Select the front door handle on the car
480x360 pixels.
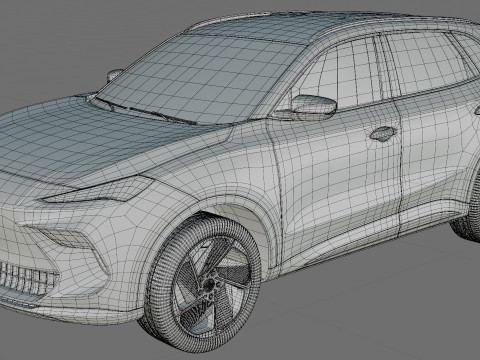point(383,133)
